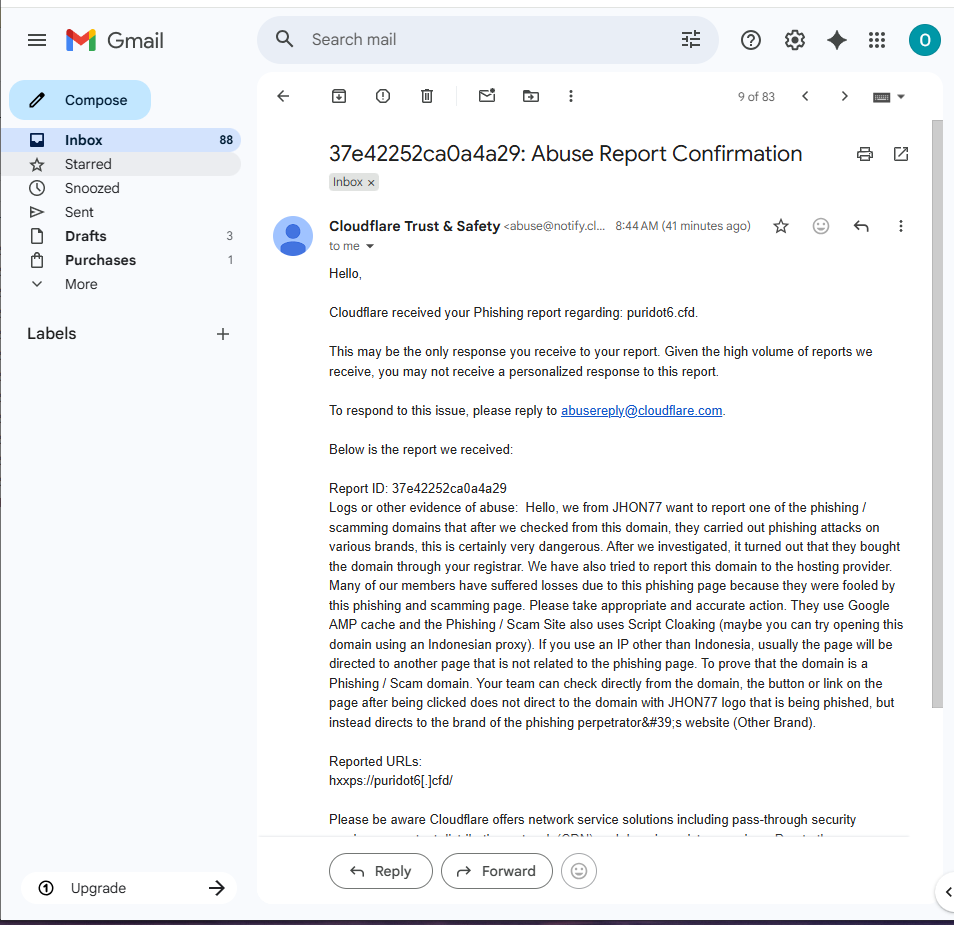The height and width of the screenshot is (925, 954).
Task: Go to newer email arrow
Action: point(805,96)
